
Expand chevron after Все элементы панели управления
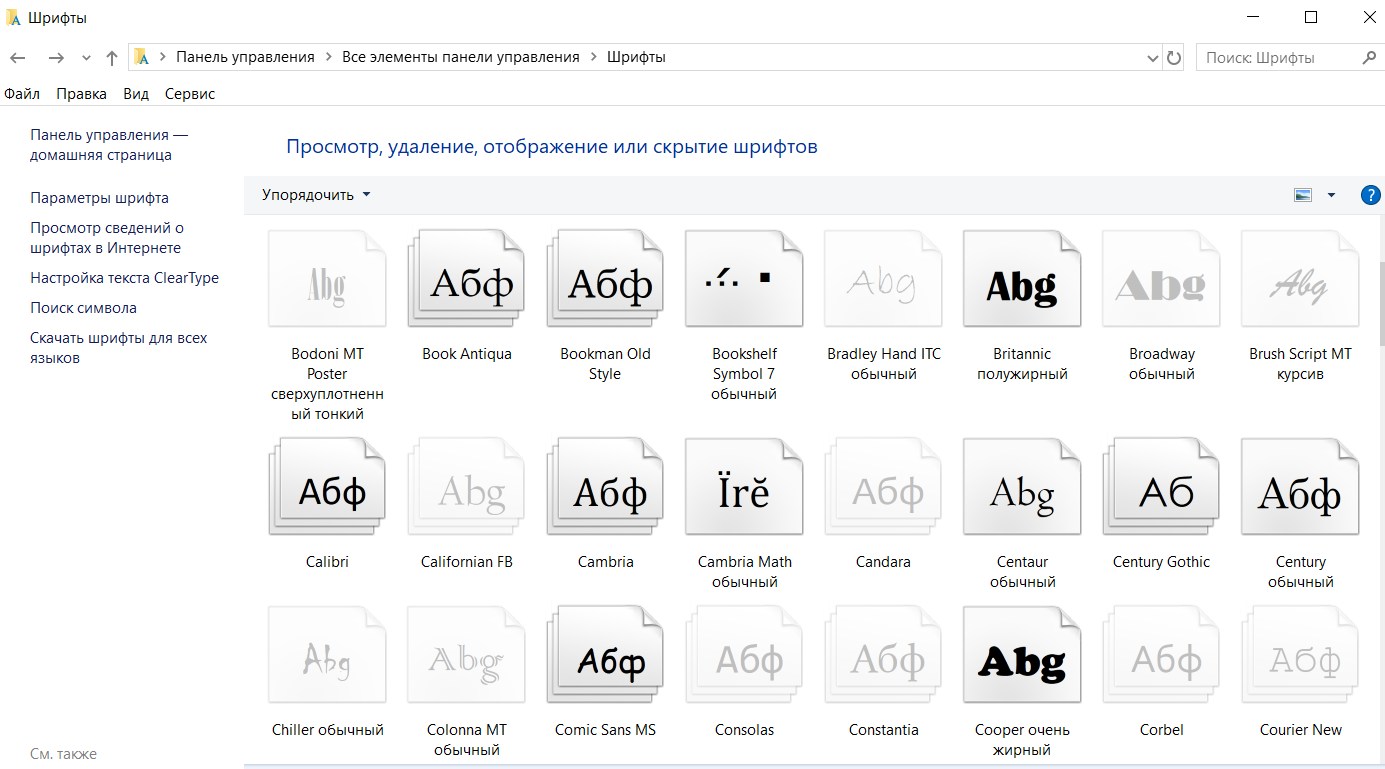594,57
